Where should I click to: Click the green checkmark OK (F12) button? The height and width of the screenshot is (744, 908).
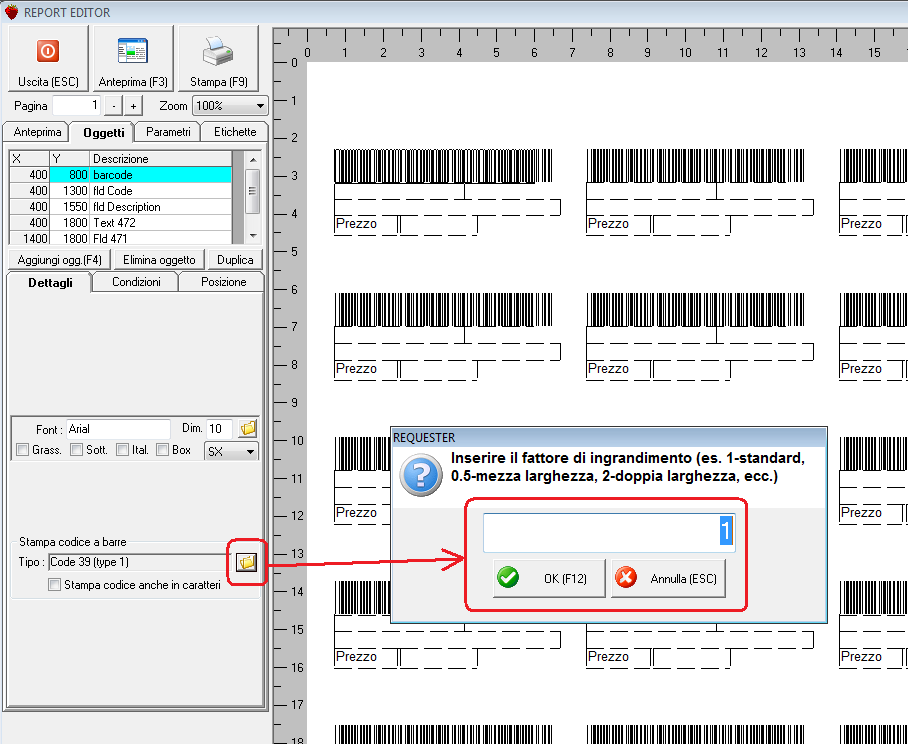click(548, 578)
